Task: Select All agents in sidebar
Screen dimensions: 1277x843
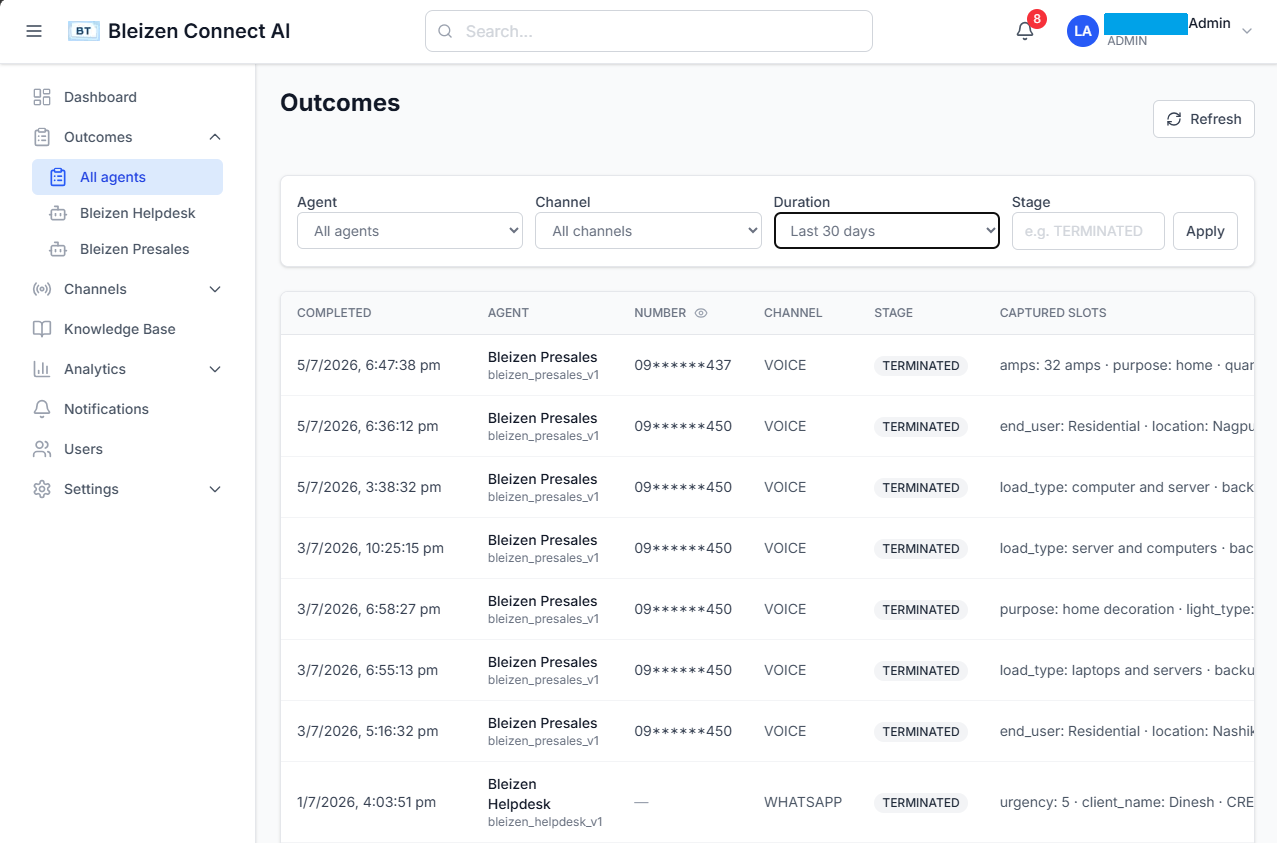Action: [128, 177]
